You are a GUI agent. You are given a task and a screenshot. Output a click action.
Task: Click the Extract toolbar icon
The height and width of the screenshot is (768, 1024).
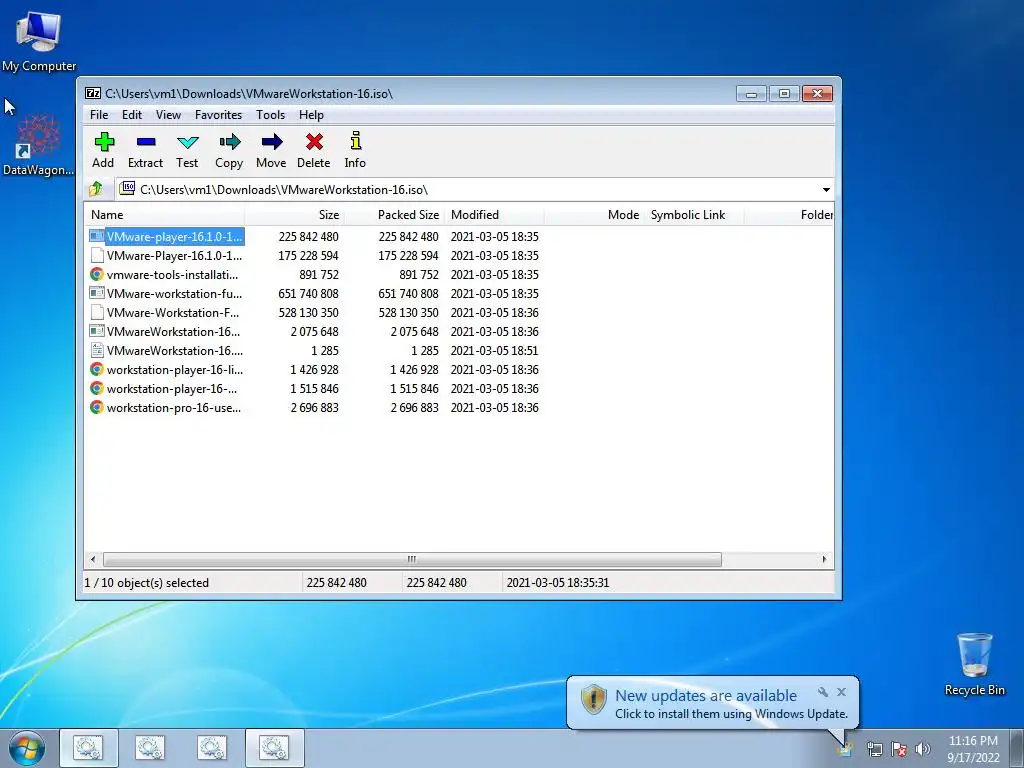coord(146,142)
